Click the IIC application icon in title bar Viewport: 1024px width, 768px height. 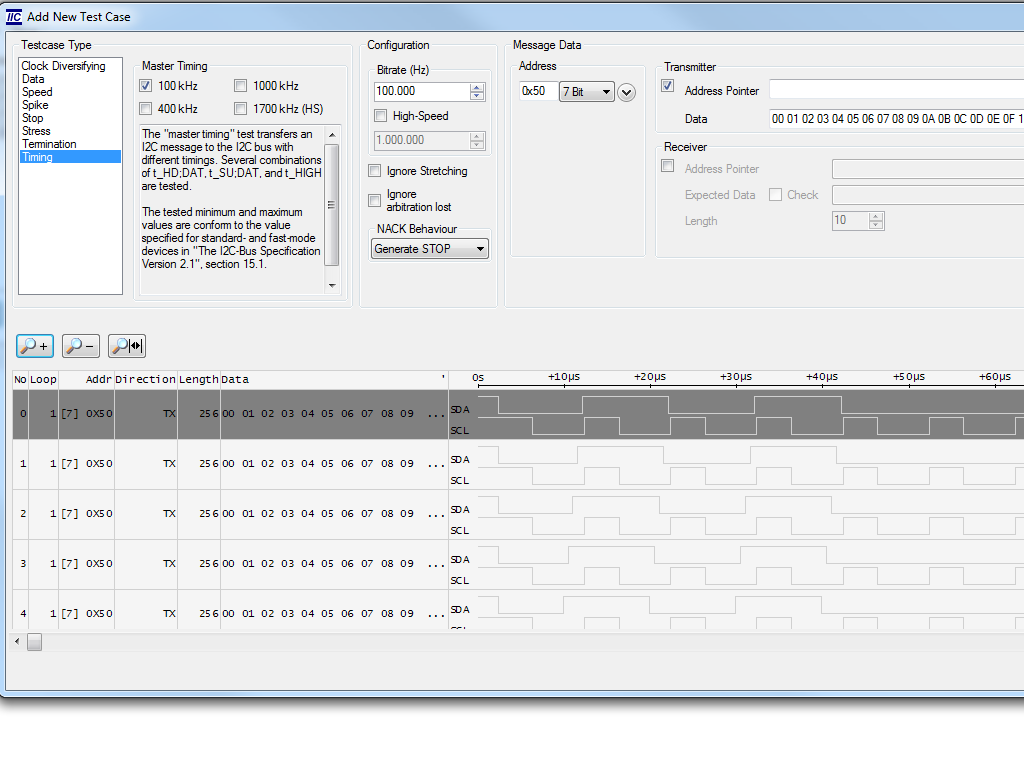[x=14, y=16]
